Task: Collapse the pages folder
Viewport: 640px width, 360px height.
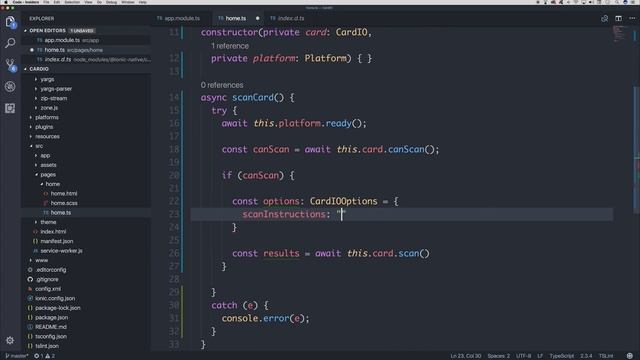Action: tap(48, 174)
